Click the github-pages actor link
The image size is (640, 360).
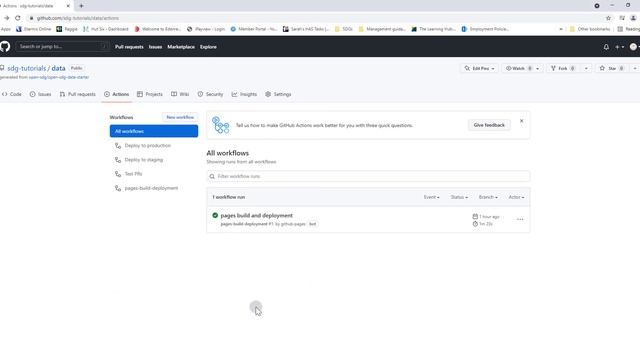293,224
